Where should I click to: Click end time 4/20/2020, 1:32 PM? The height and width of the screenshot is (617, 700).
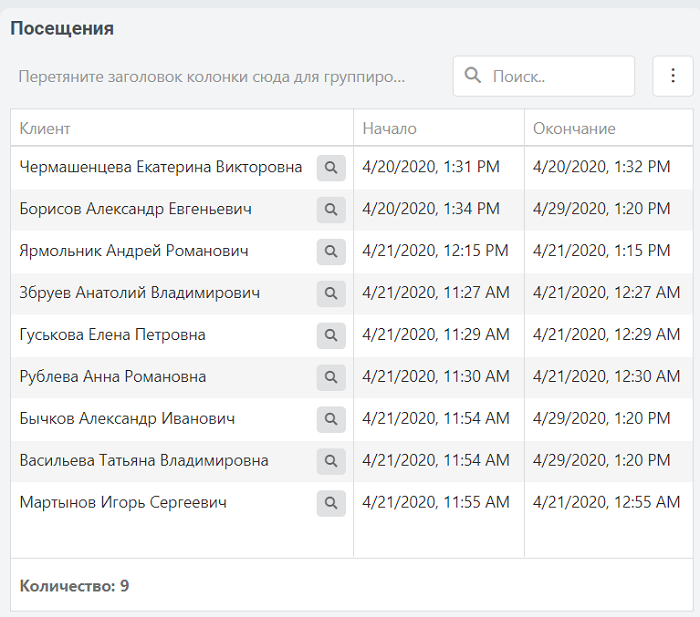click(x=602, y=167)
